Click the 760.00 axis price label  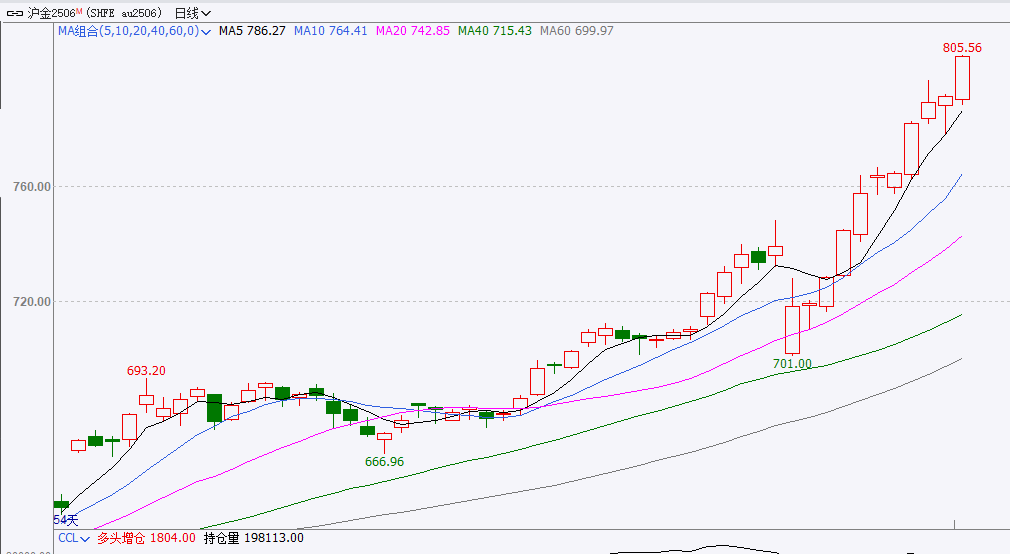pos(32,187)
